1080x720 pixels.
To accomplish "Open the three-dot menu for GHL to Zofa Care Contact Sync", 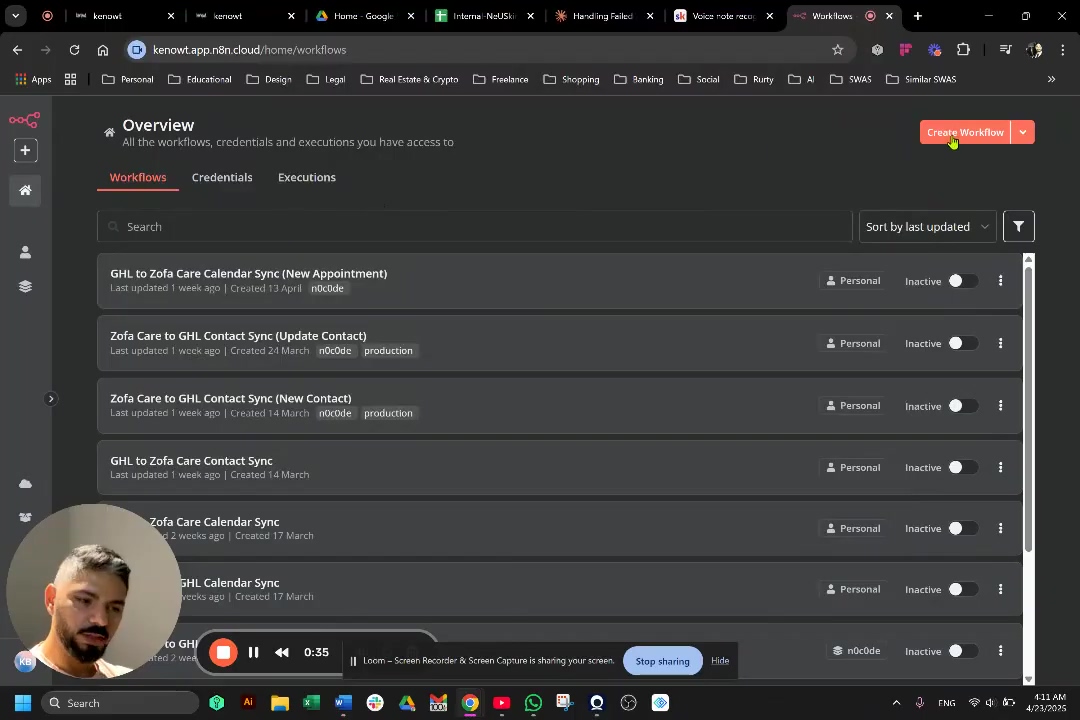I will pyautogui.click(x=1000, y=468).
